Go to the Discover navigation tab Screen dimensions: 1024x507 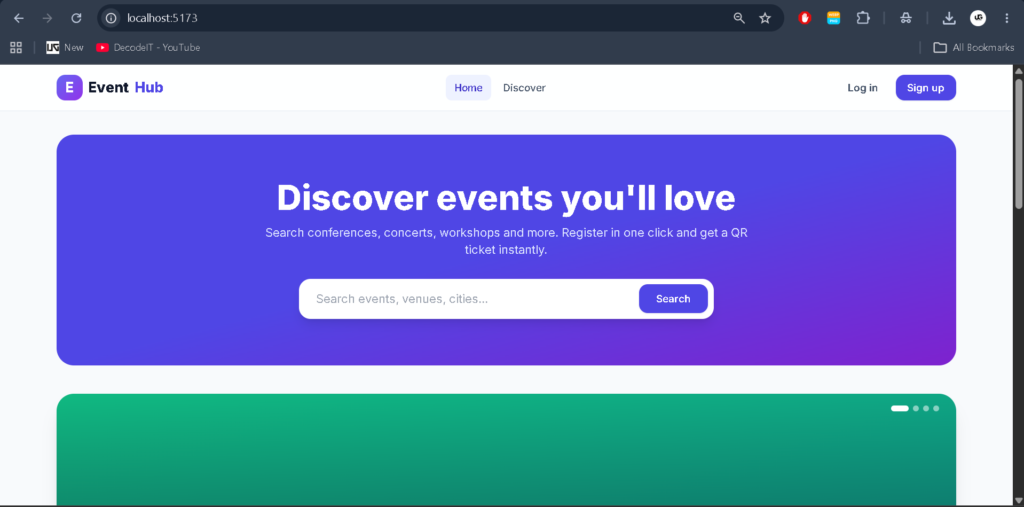pyautogui.click(x=524, y=88)
